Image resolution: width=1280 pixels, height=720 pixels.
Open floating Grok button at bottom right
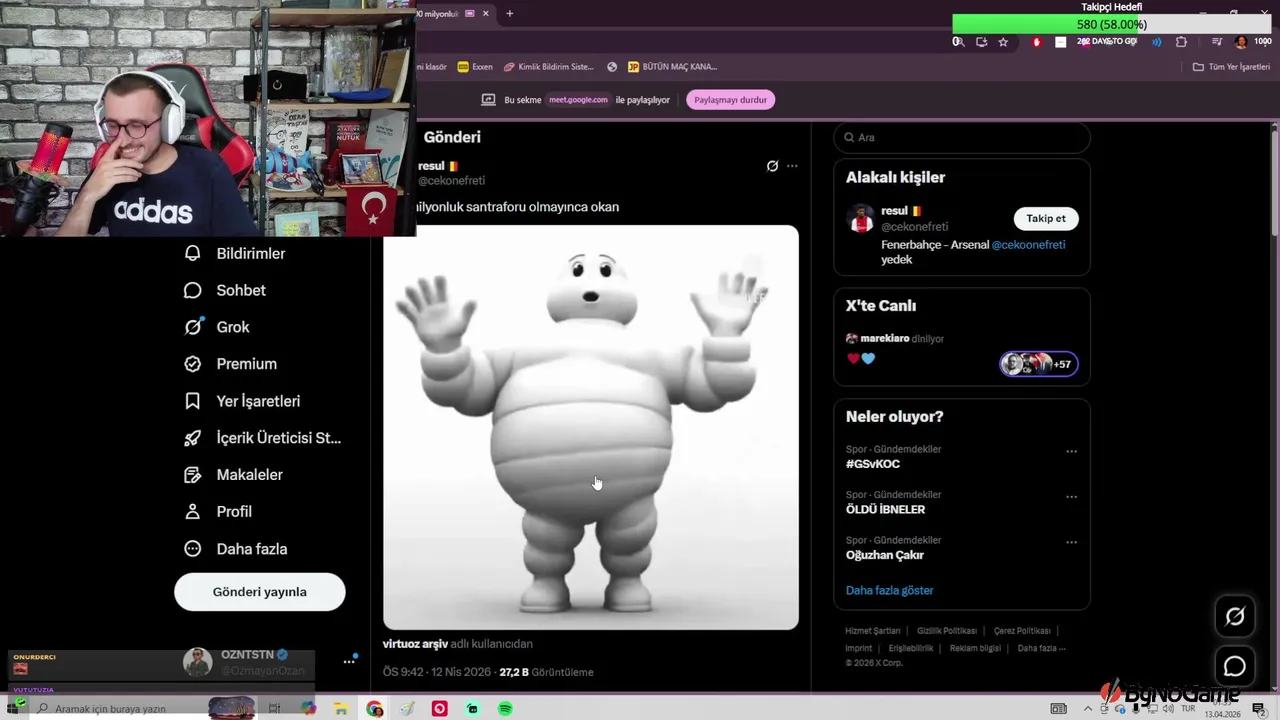coord(1235,617)
